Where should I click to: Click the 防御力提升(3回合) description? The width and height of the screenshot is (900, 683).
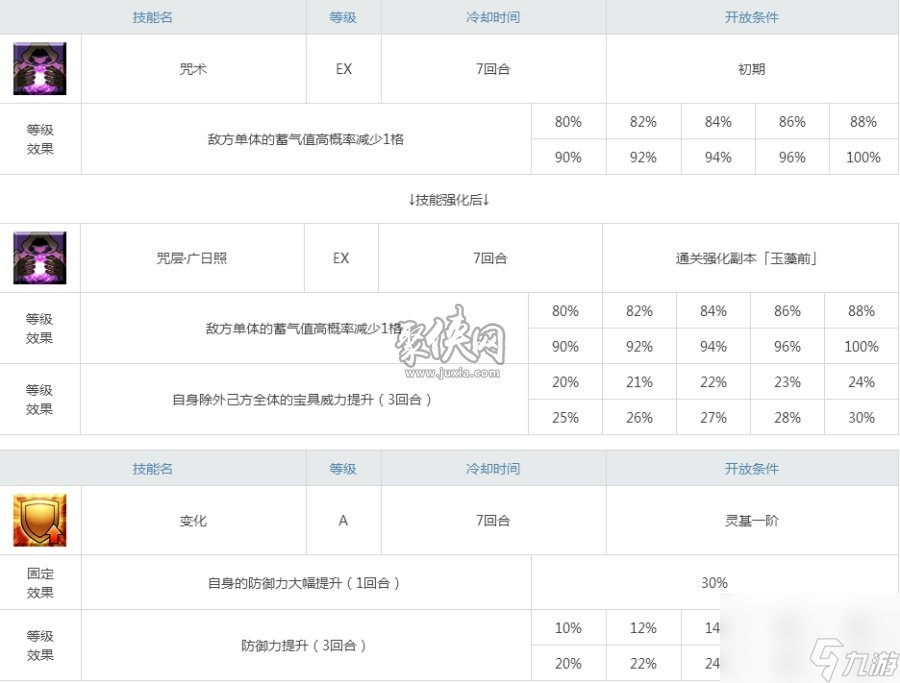coord(304,646)
